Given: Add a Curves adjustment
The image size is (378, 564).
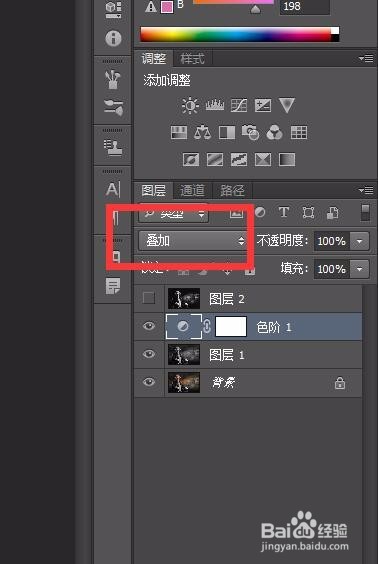Looking at the screenshot, I should pos(239,106).
